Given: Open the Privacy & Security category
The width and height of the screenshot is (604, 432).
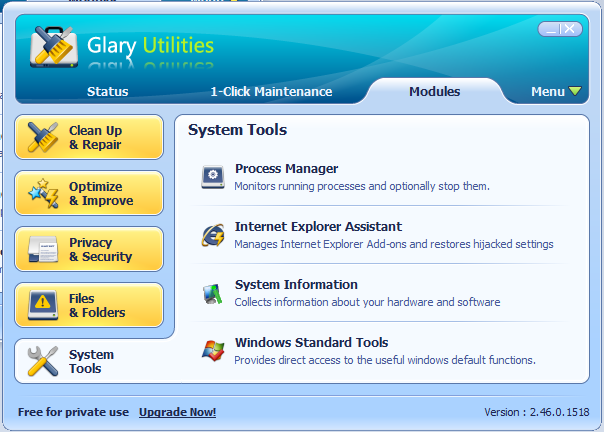Looking at the screenshot, I should [89, 249].
